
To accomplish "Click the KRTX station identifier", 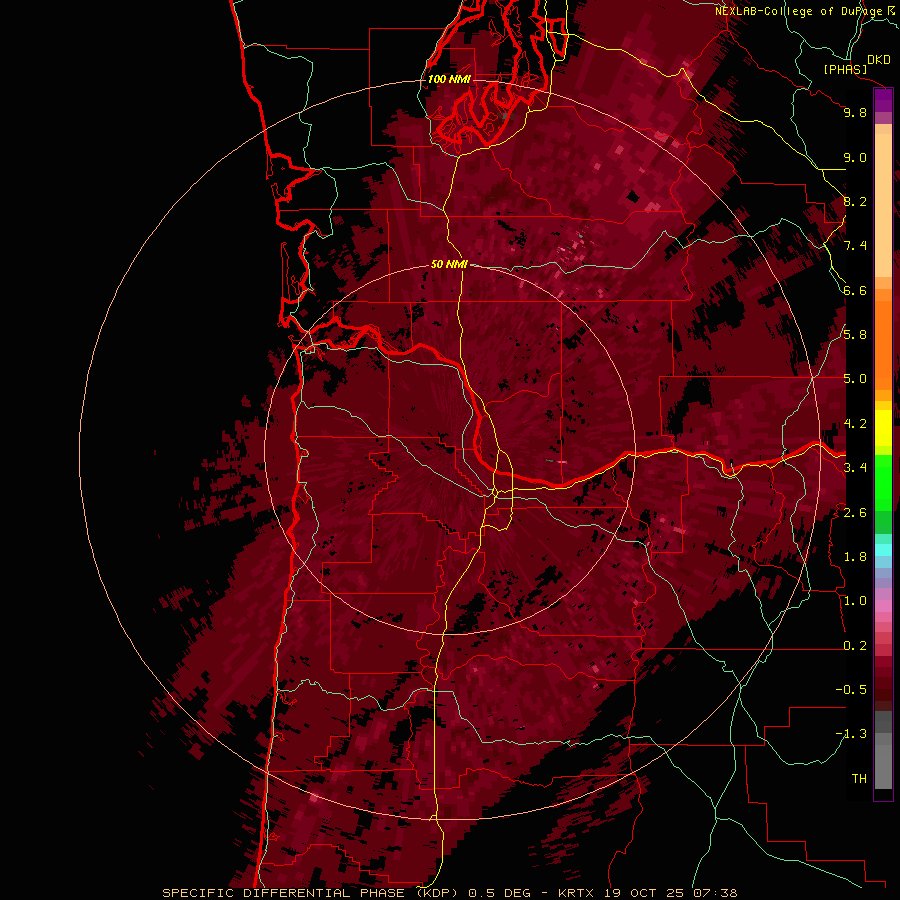I will (x=577, y=893).
